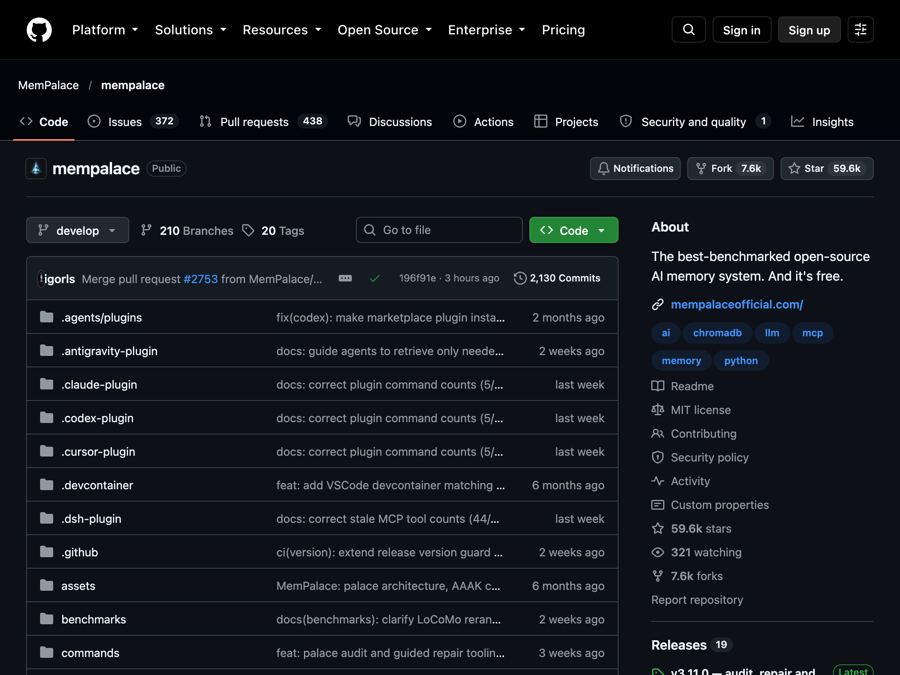900x675 pixels.
Task: Switch to the Pull requests tab
Action: (x=263, y=122)
